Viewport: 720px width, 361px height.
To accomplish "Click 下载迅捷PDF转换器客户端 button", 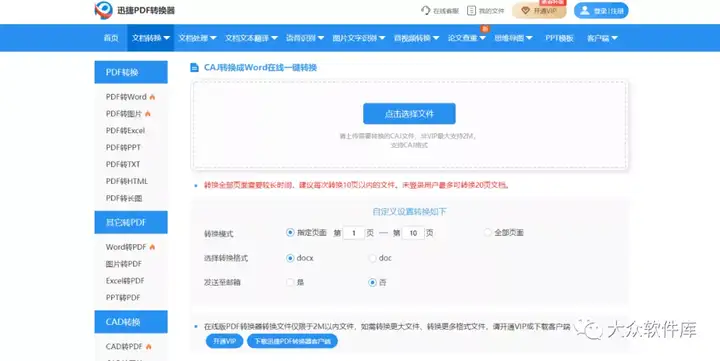I will [292, 341].
